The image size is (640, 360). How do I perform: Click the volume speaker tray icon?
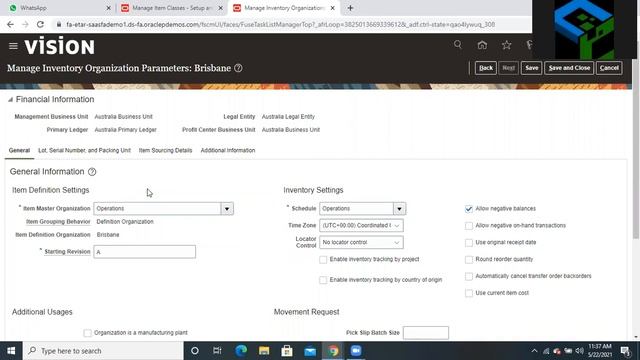579,351
